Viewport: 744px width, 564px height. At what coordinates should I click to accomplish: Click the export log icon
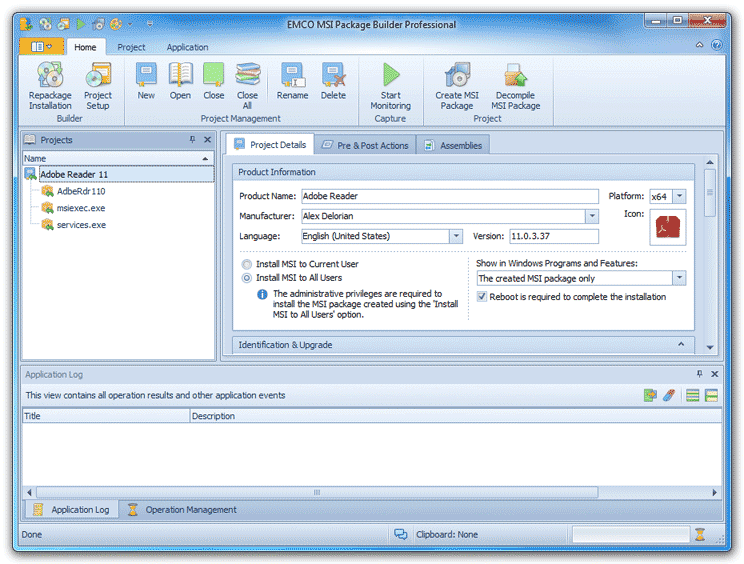tap(650, 395)
